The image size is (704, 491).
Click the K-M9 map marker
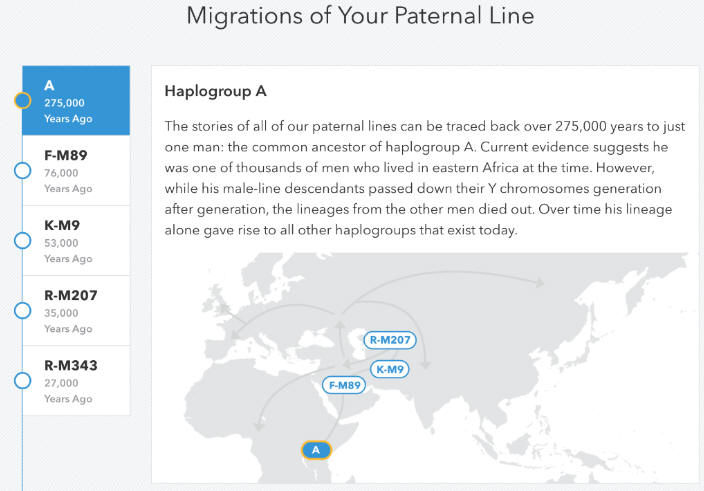(x=390, y=369)
